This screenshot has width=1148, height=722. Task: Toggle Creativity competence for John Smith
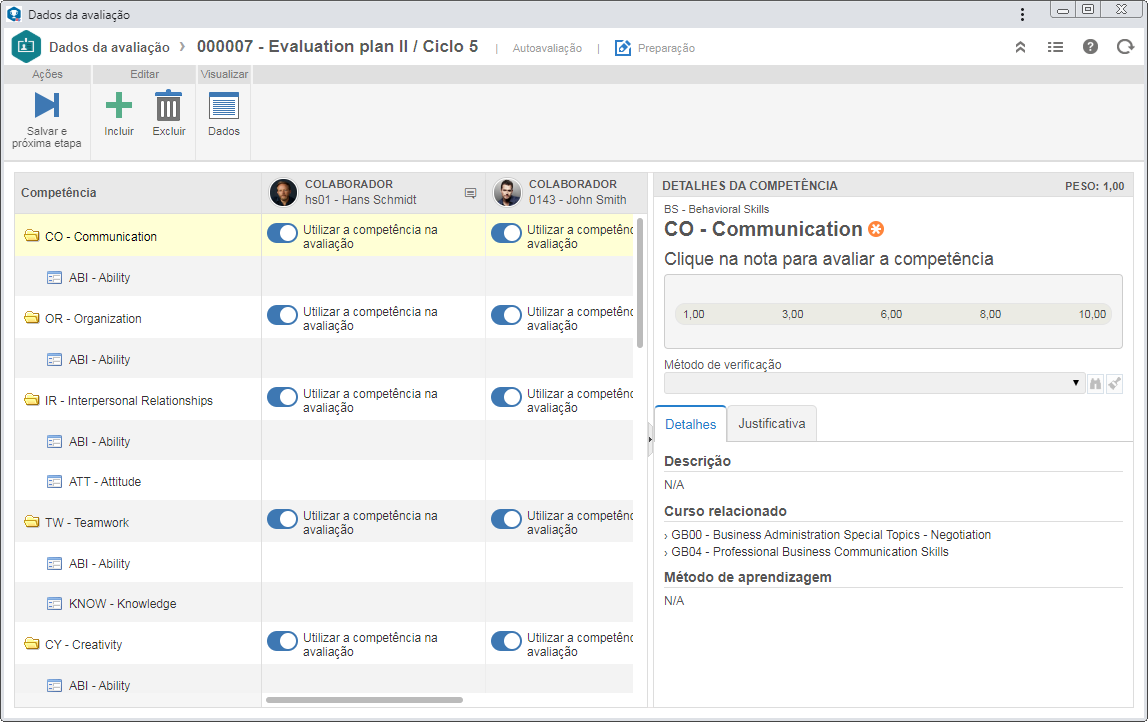(506, 641)
